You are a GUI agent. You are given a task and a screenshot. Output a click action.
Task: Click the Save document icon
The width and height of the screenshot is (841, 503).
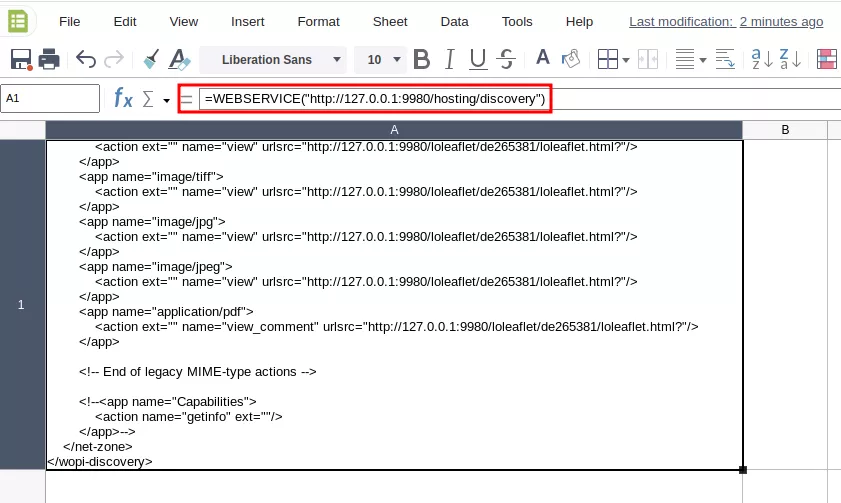pos(21,60)
